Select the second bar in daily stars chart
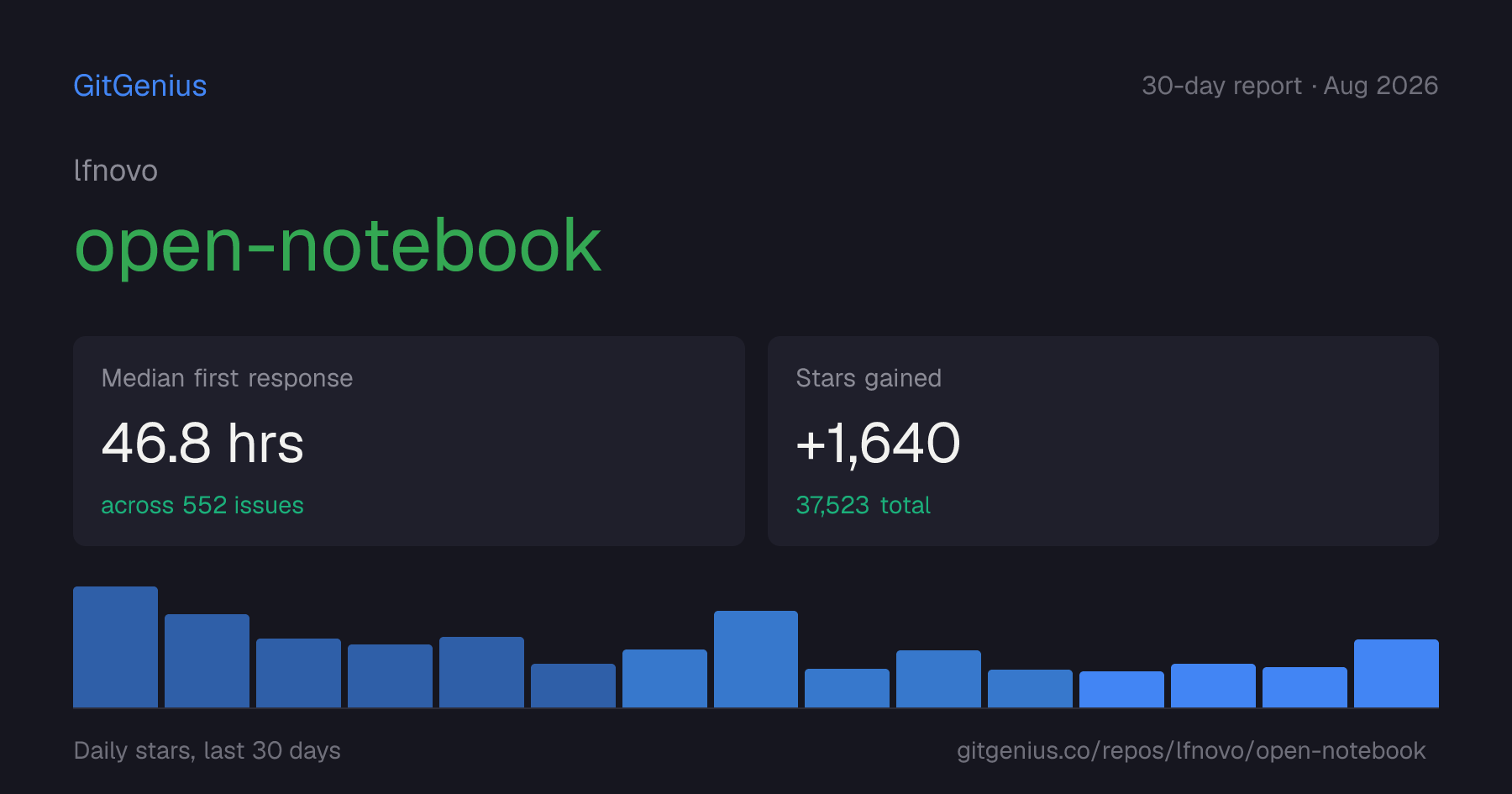Viewport: 1512px width, 794px height. pyautogui.click(x=207, y=660)
